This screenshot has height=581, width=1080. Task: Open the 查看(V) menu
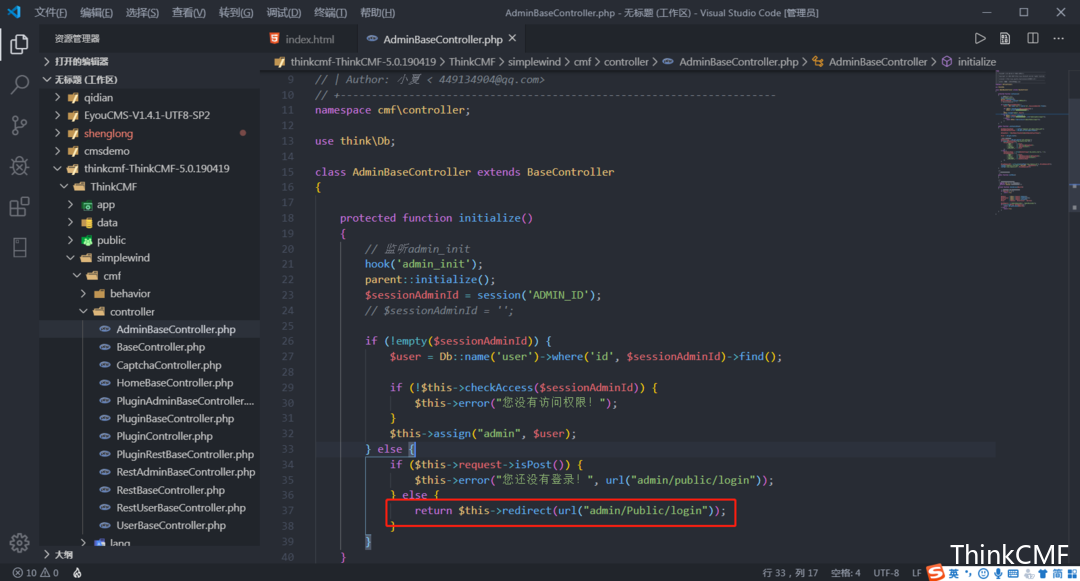pyautogui.click(x=189, y=12)
